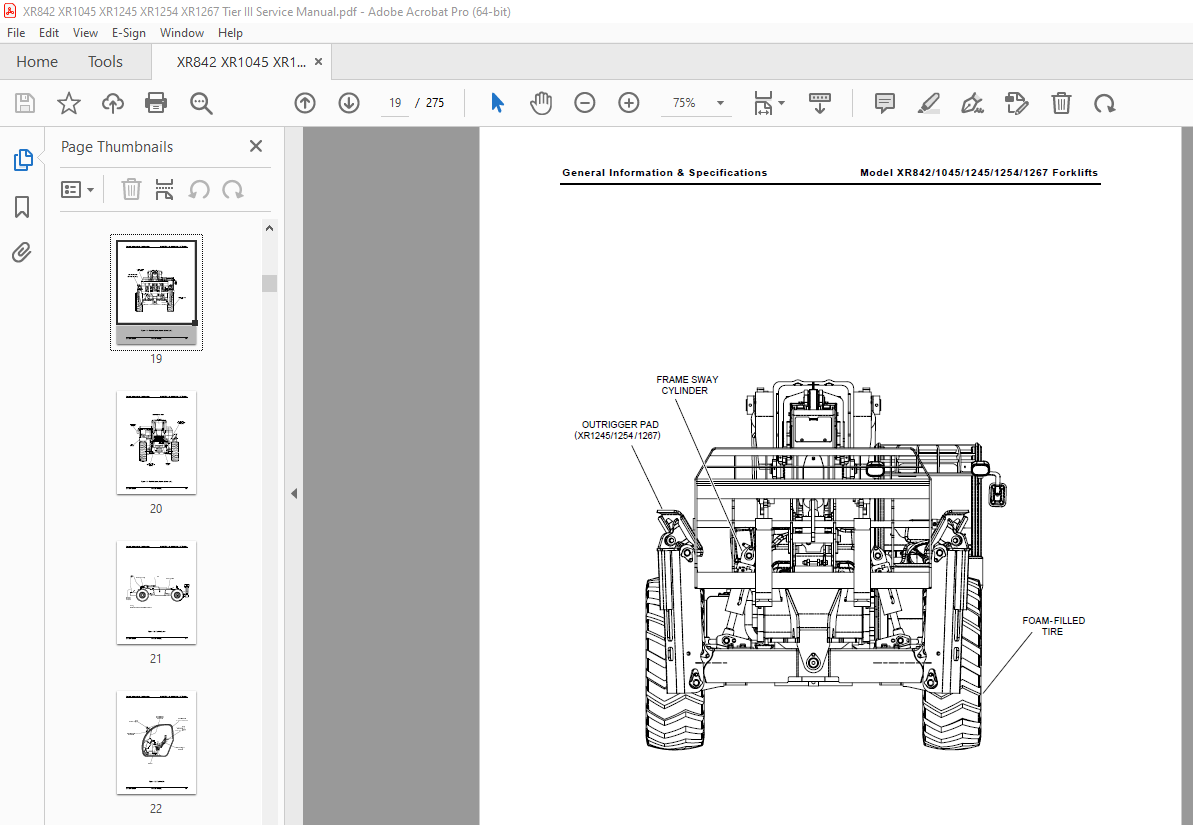The width and height of the screenshot is (1193, 825).
Task: Open the Attachments paperclip panel
Action: click(22, 252)
